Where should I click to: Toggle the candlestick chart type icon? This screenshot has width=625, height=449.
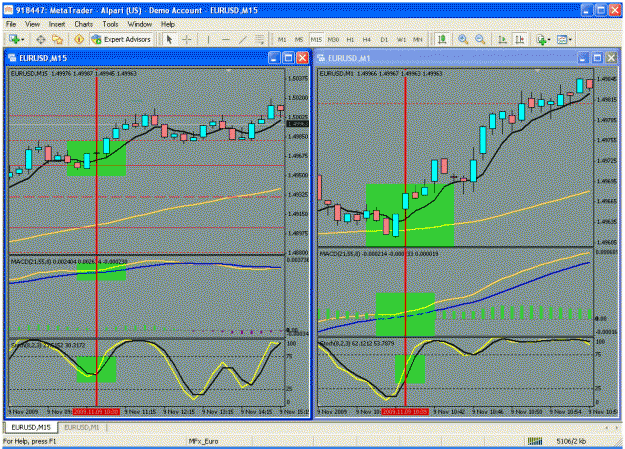(x=442, y=39)
